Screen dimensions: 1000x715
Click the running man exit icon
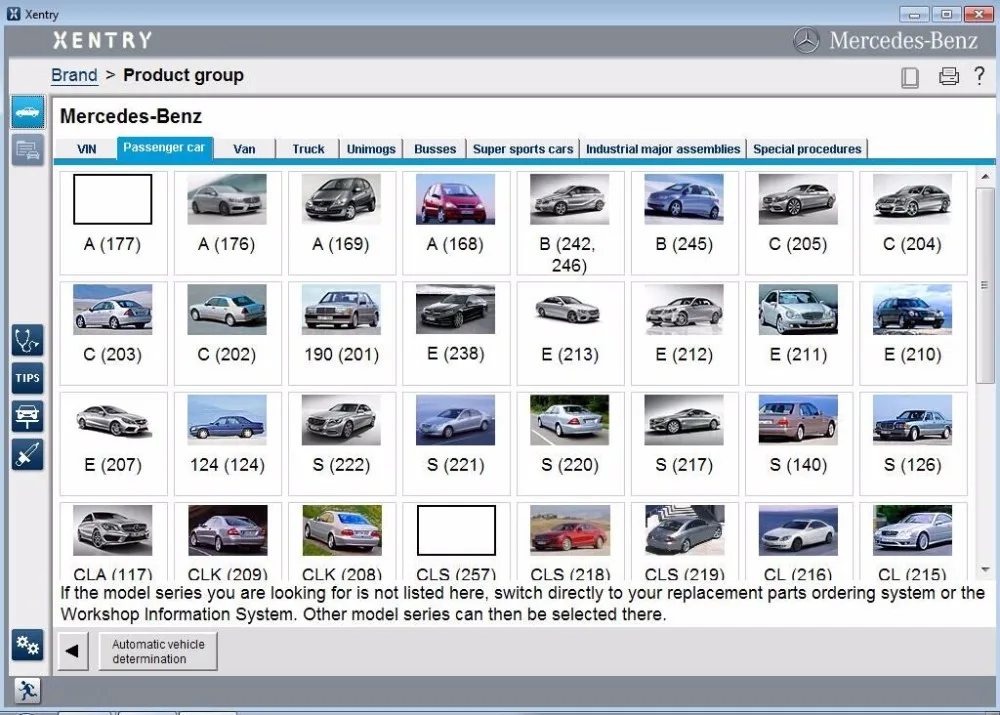[27, 690]
